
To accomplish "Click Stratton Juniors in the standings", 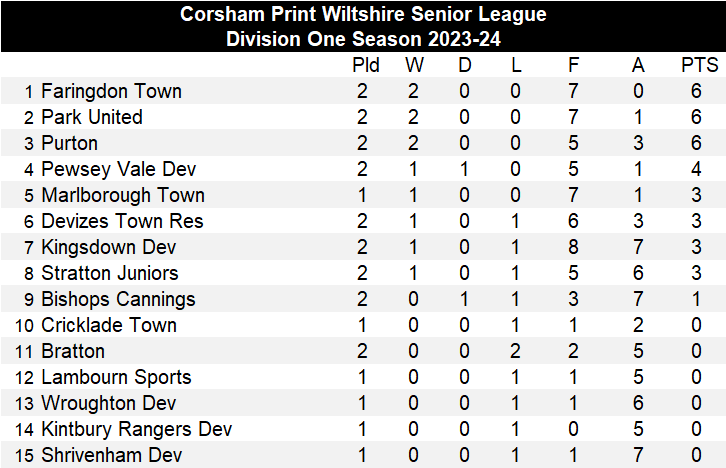I will [x=110, y=273].
